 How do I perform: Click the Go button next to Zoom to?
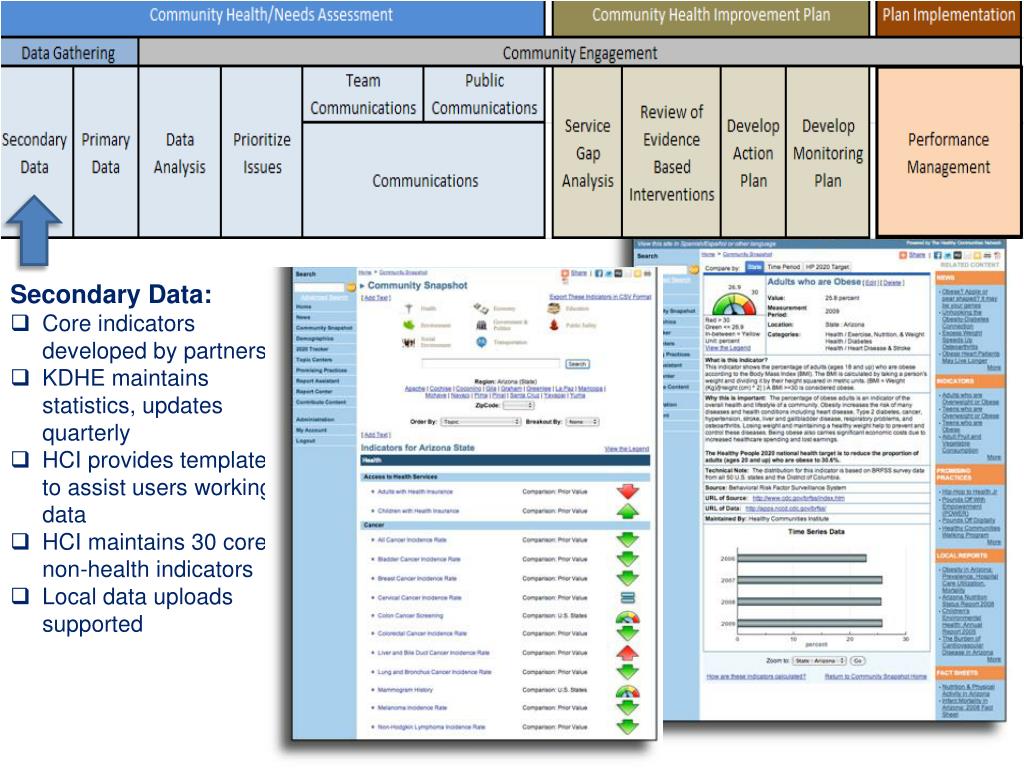(857, 661)
